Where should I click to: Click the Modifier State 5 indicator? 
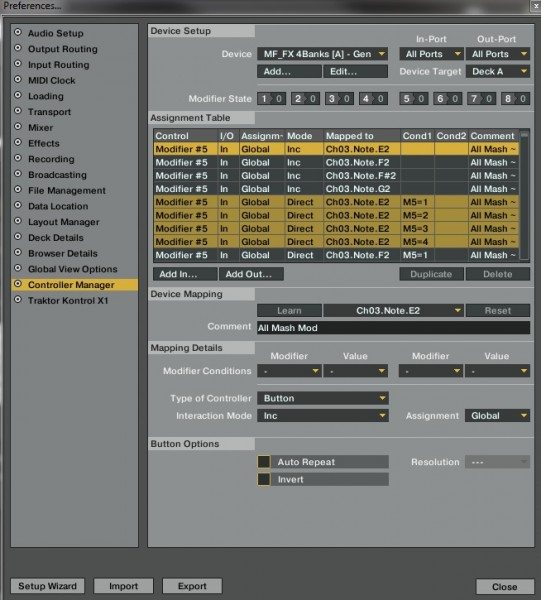coord(414,99)
